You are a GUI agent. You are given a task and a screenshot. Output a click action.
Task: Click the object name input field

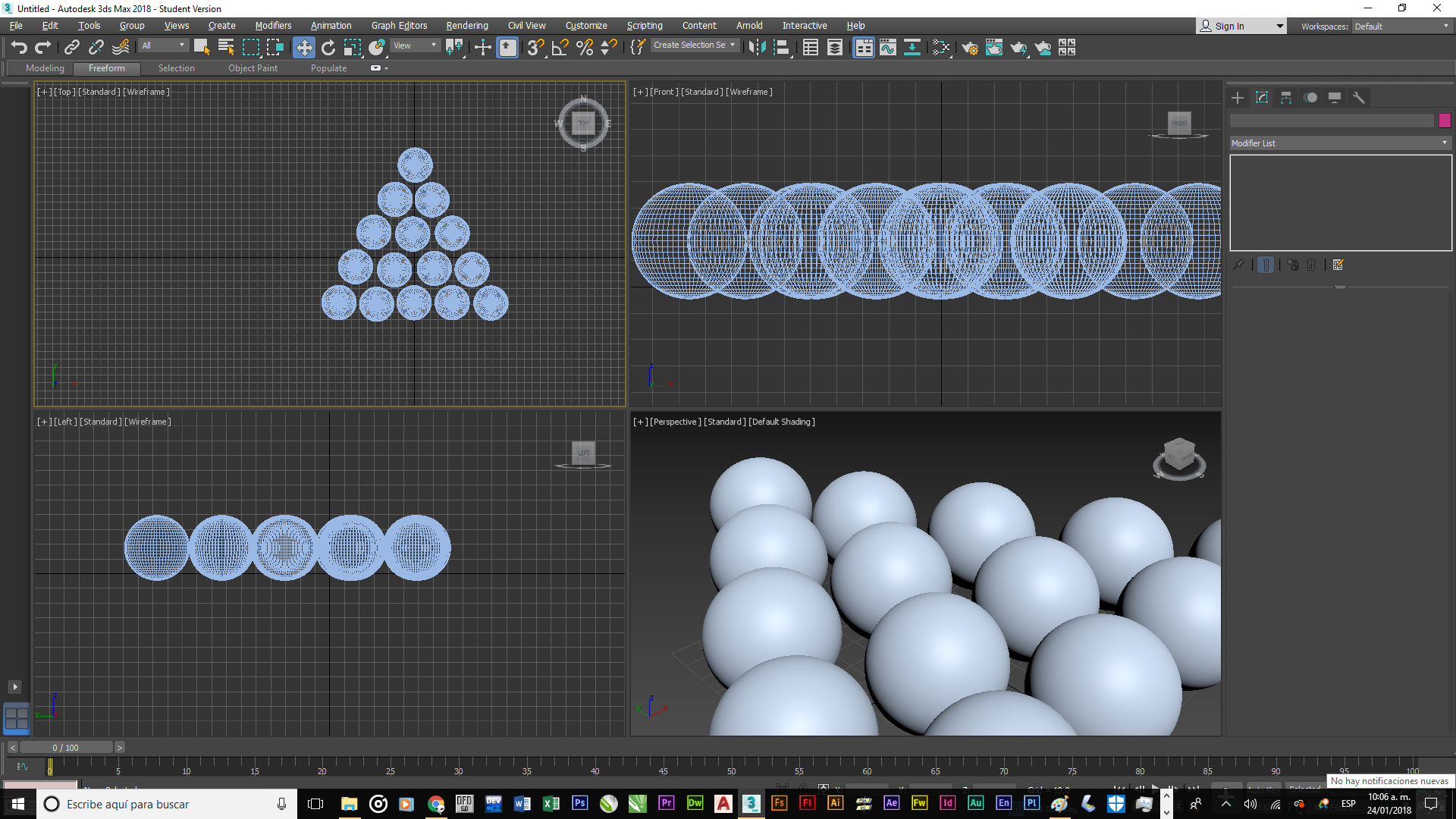click(1332, 121)
